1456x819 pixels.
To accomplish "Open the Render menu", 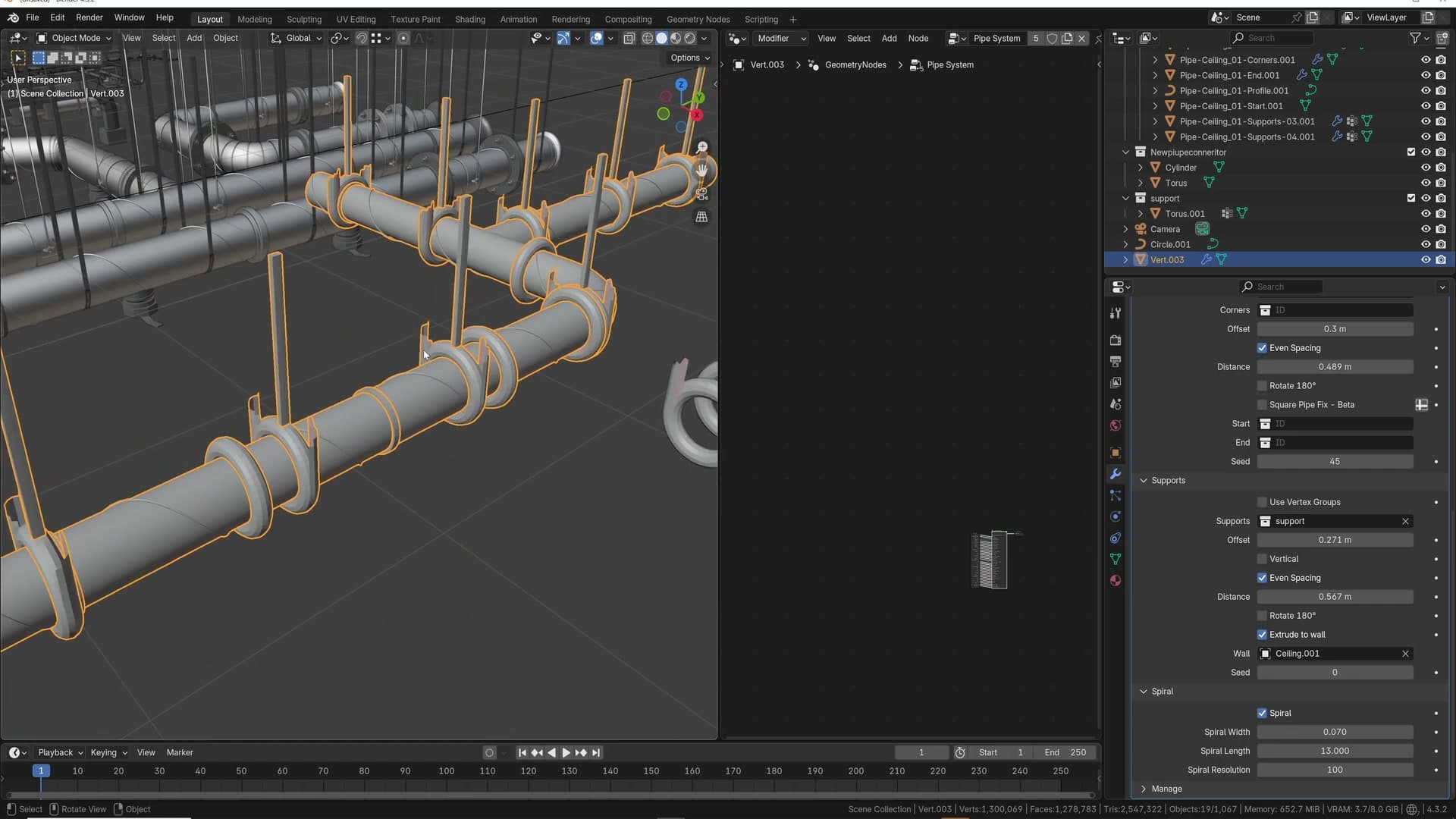I will click(89, 17).
